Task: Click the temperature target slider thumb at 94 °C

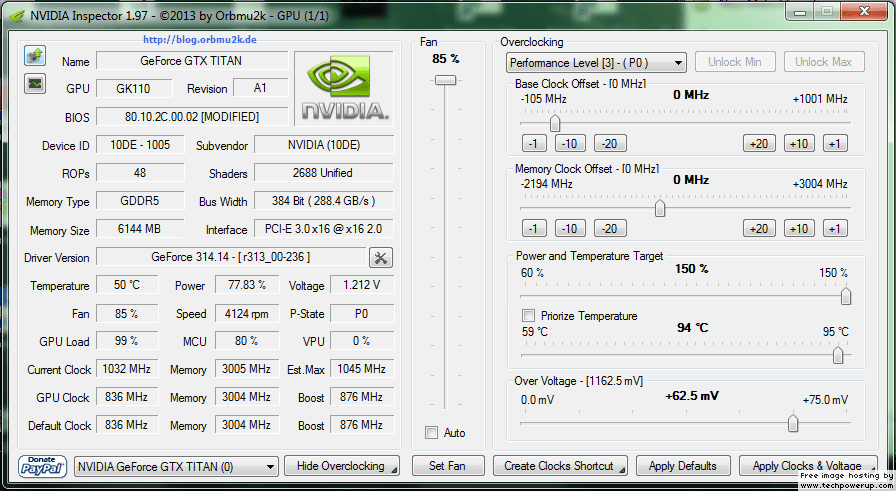Action: [838, 355]
